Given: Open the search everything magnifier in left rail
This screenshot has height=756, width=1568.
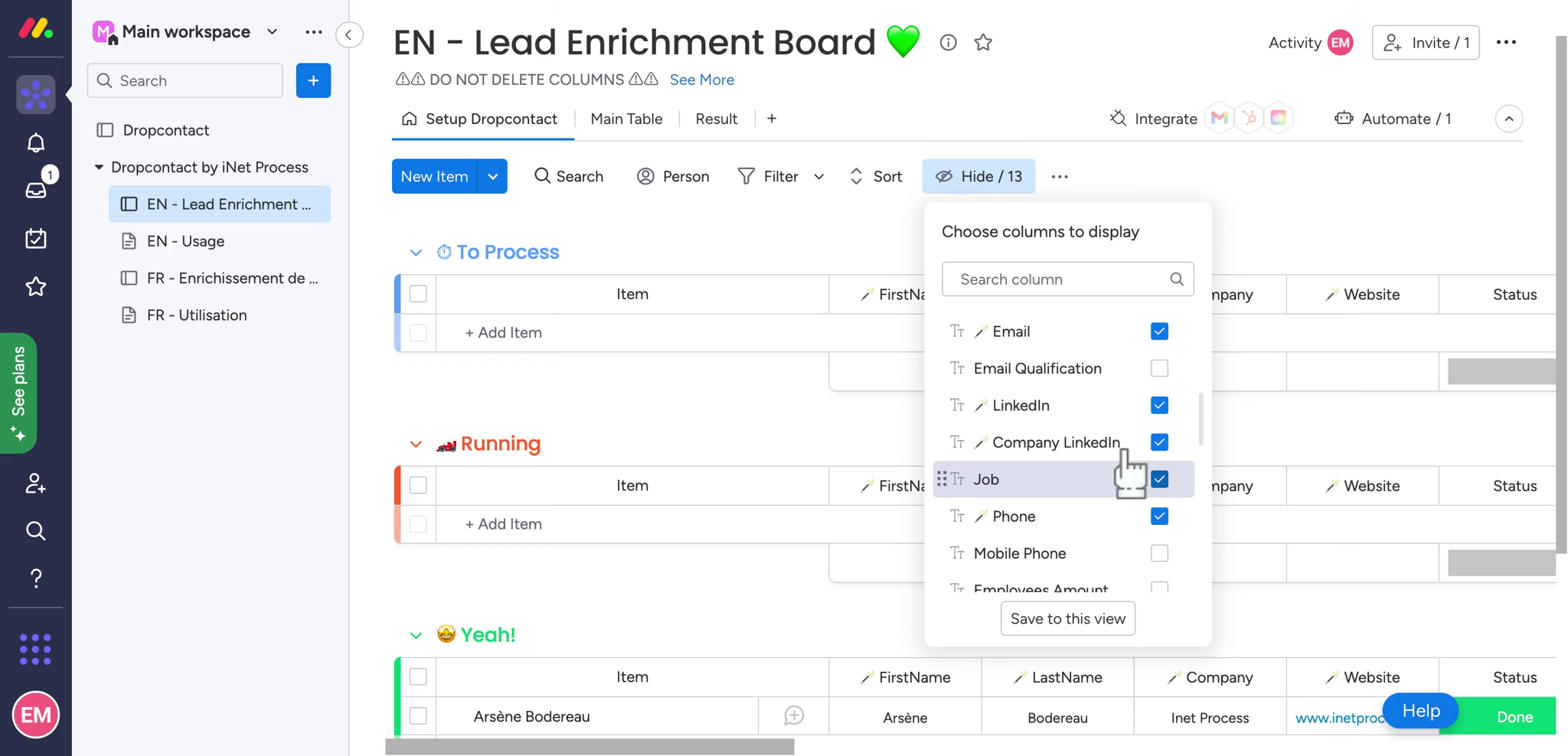Looking at the screenshot, I should point(35,530).
